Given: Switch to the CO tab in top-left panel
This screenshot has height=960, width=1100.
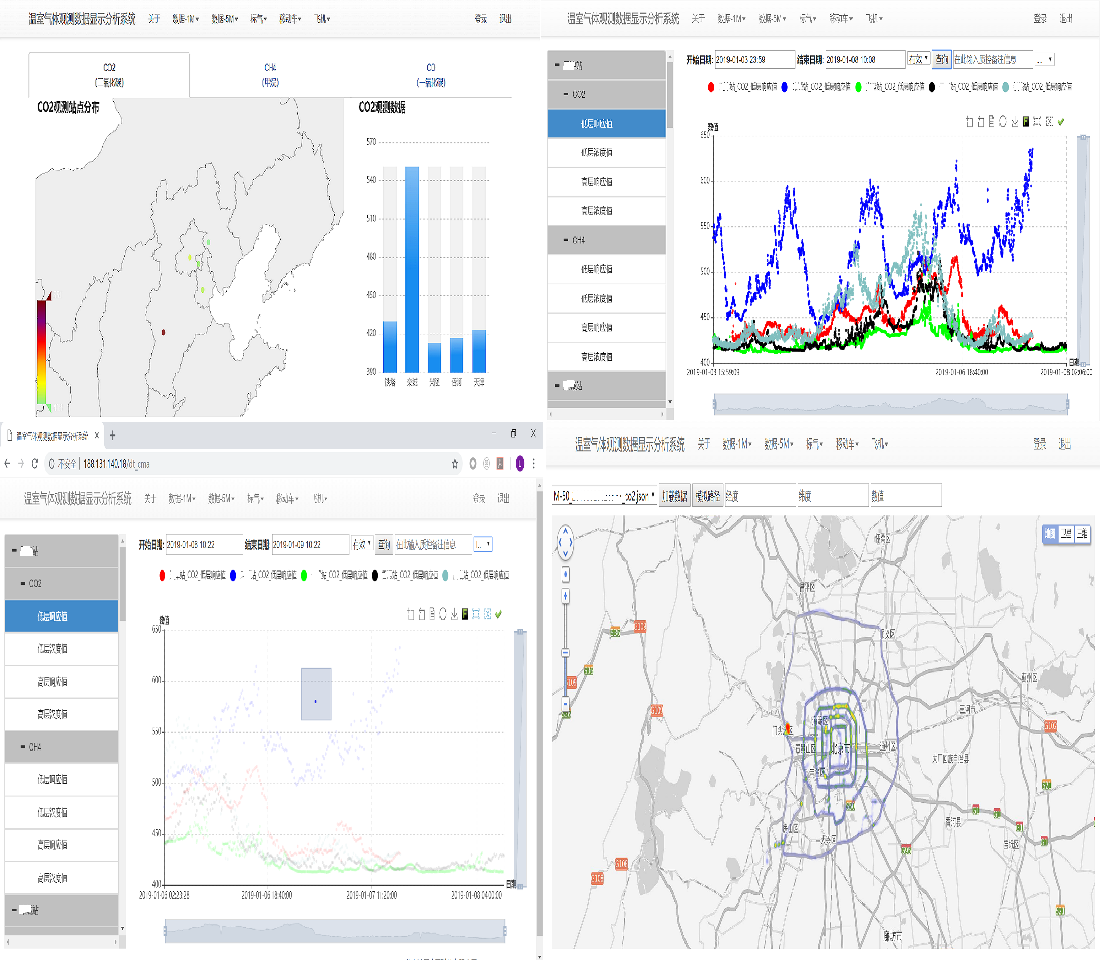Looking at the screenshot, I should pos(431,74).
